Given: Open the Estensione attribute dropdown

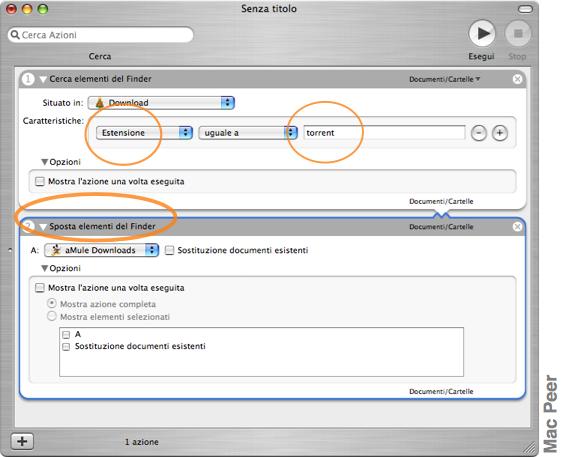Looking at the screenshot, I should [x=145, y=133].
